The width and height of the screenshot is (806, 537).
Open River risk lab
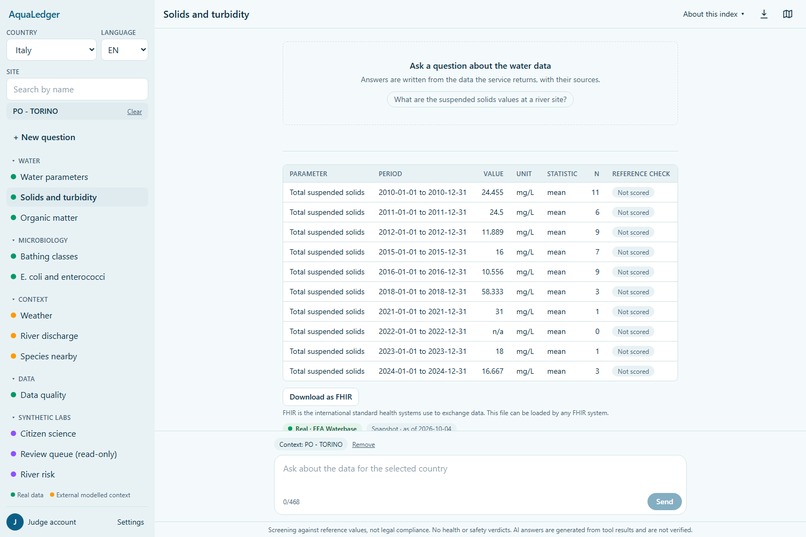tap(77, 475)
